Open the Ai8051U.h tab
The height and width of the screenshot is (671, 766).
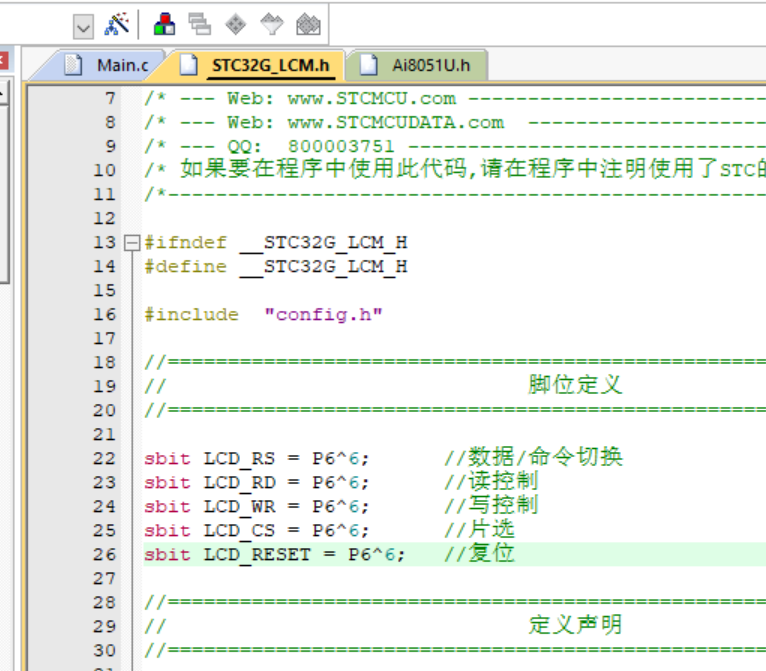pos(419,65)
